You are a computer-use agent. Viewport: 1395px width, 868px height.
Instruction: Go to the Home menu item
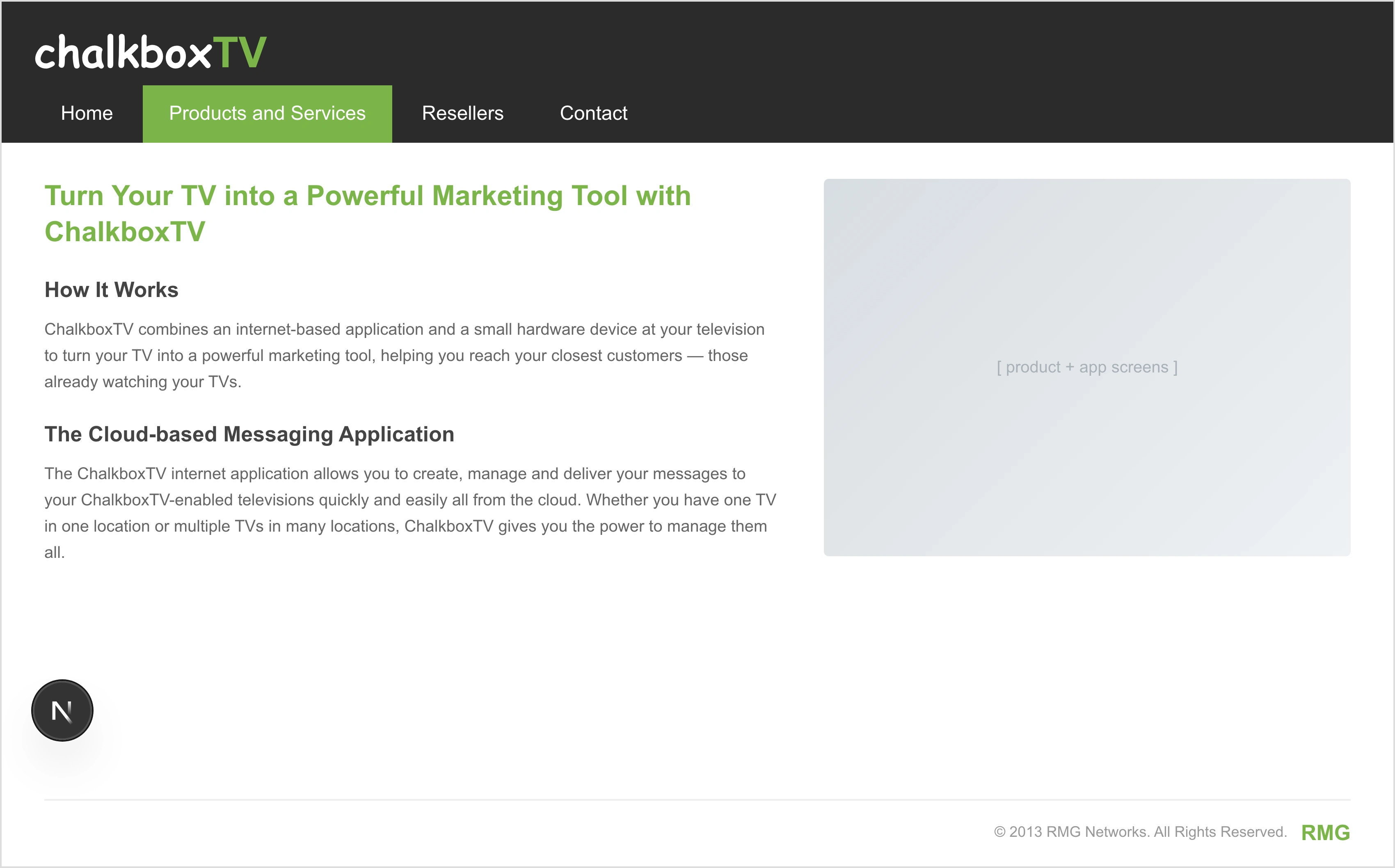tap(87, 113)
